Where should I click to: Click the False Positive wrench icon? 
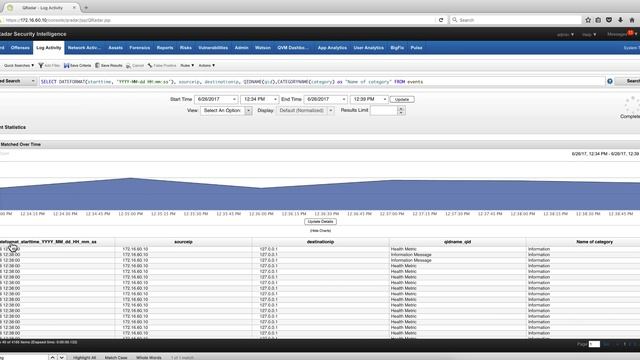[x=150, y=65]
